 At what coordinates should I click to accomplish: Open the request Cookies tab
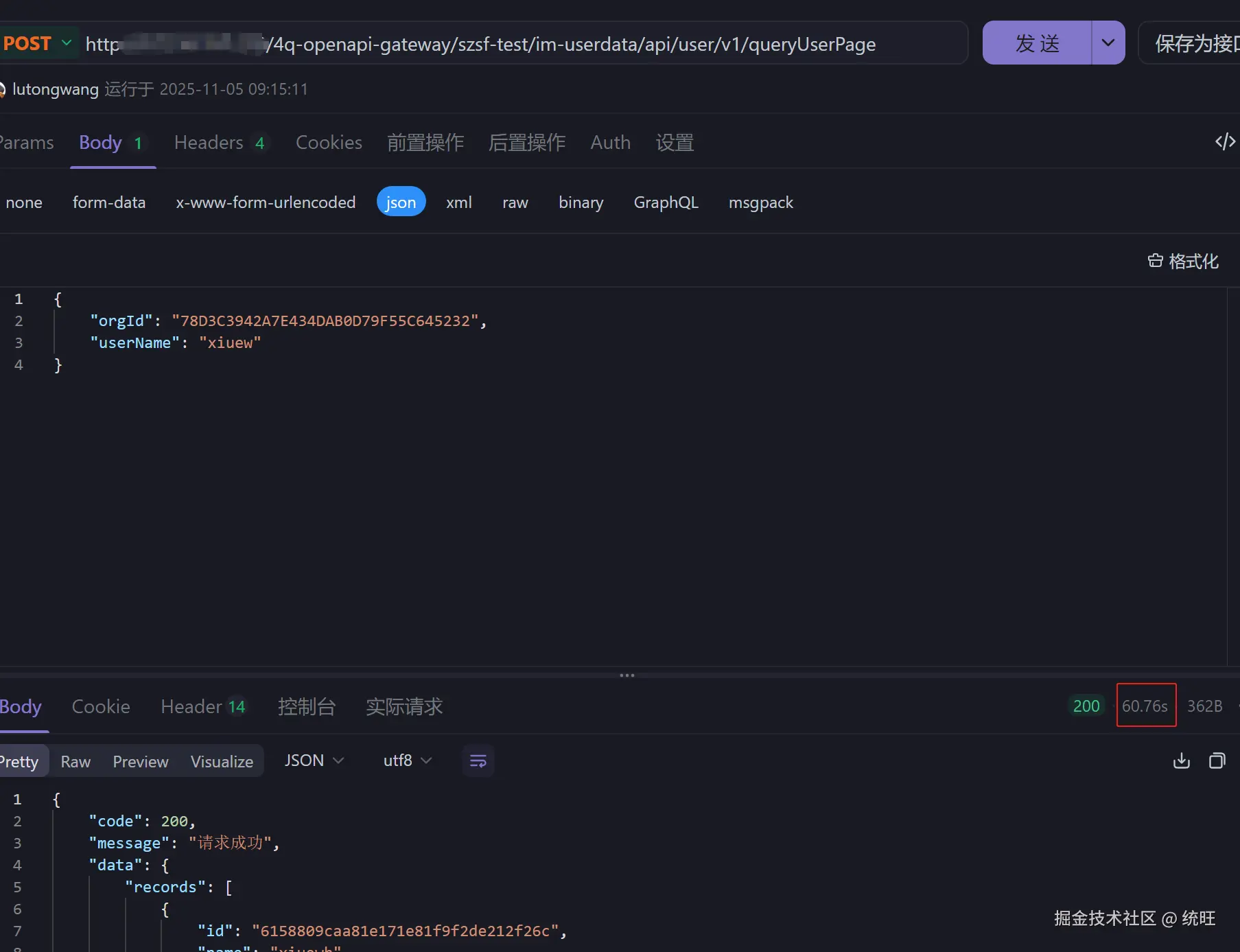click(x=329, y=143)
